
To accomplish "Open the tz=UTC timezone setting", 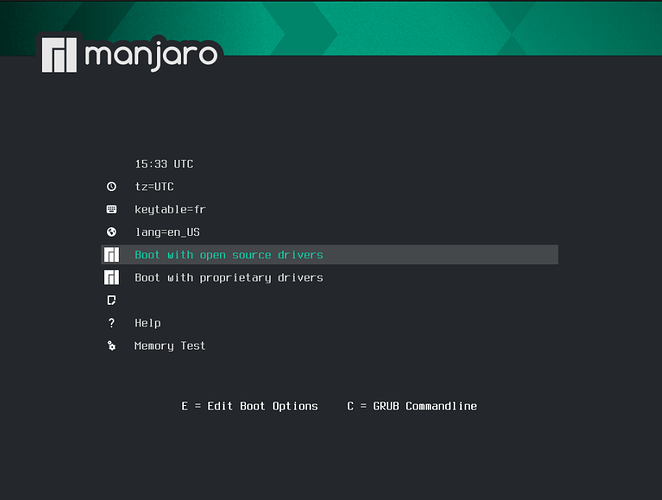I will click(155, 187).
